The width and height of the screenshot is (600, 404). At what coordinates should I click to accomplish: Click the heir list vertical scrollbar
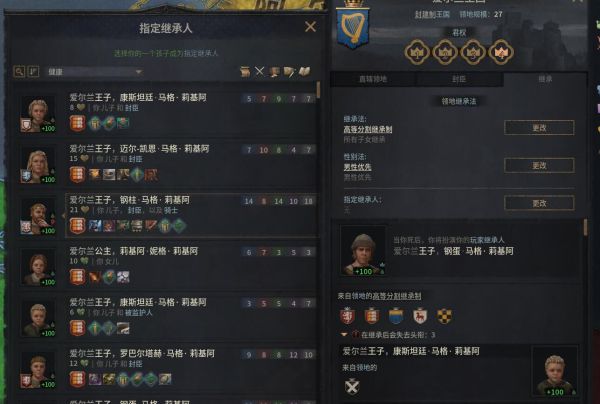pos(318,90)
